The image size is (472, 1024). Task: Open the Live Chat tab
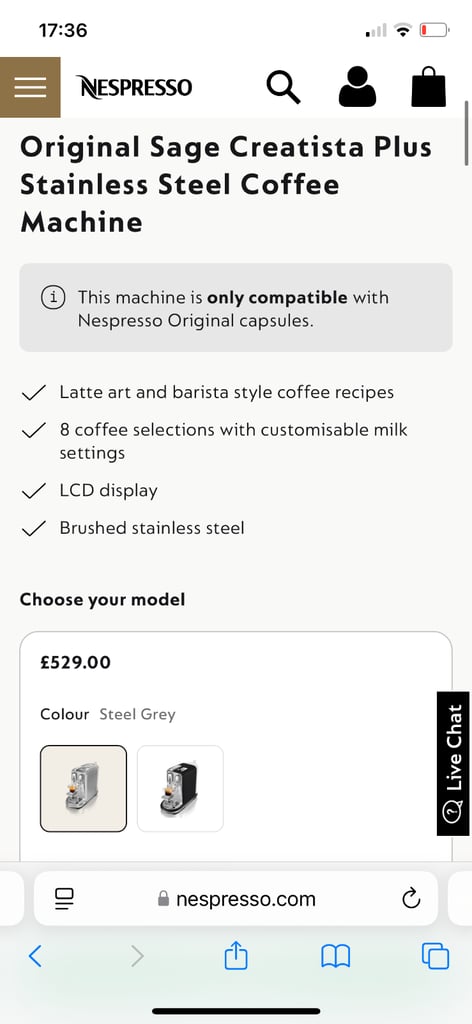[x=454, y=763]
